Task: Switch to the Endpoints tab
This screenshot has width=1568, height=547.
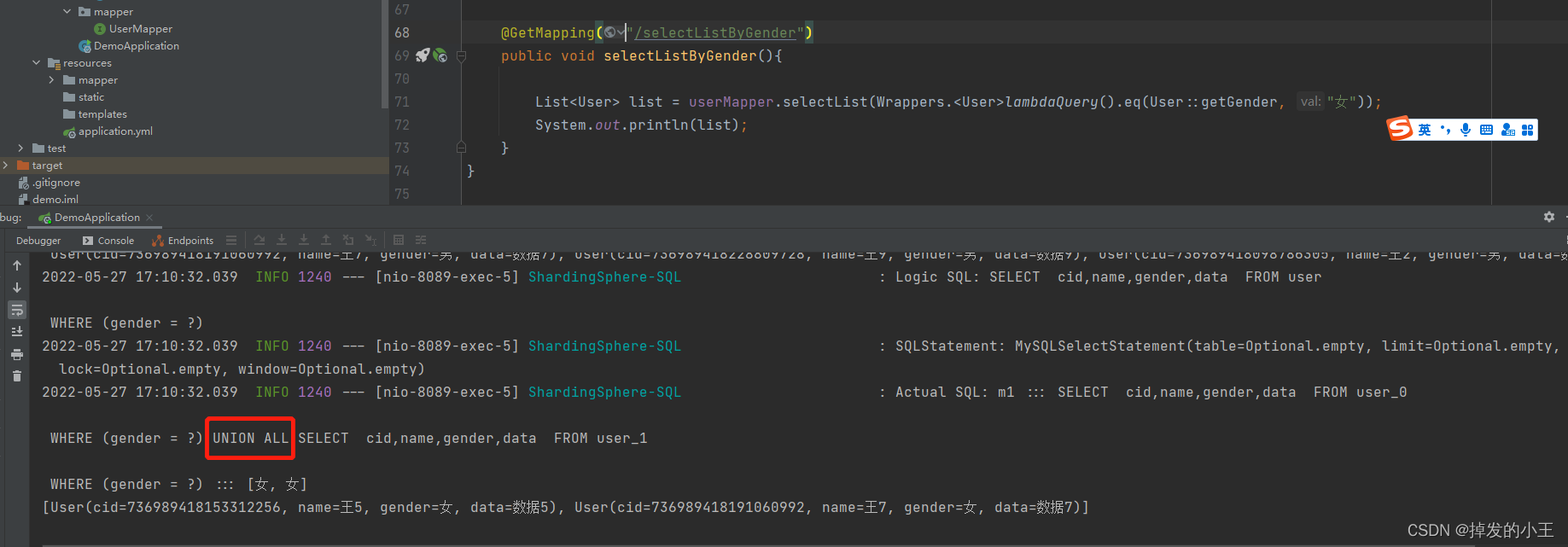Action: [x=183, y=241]
